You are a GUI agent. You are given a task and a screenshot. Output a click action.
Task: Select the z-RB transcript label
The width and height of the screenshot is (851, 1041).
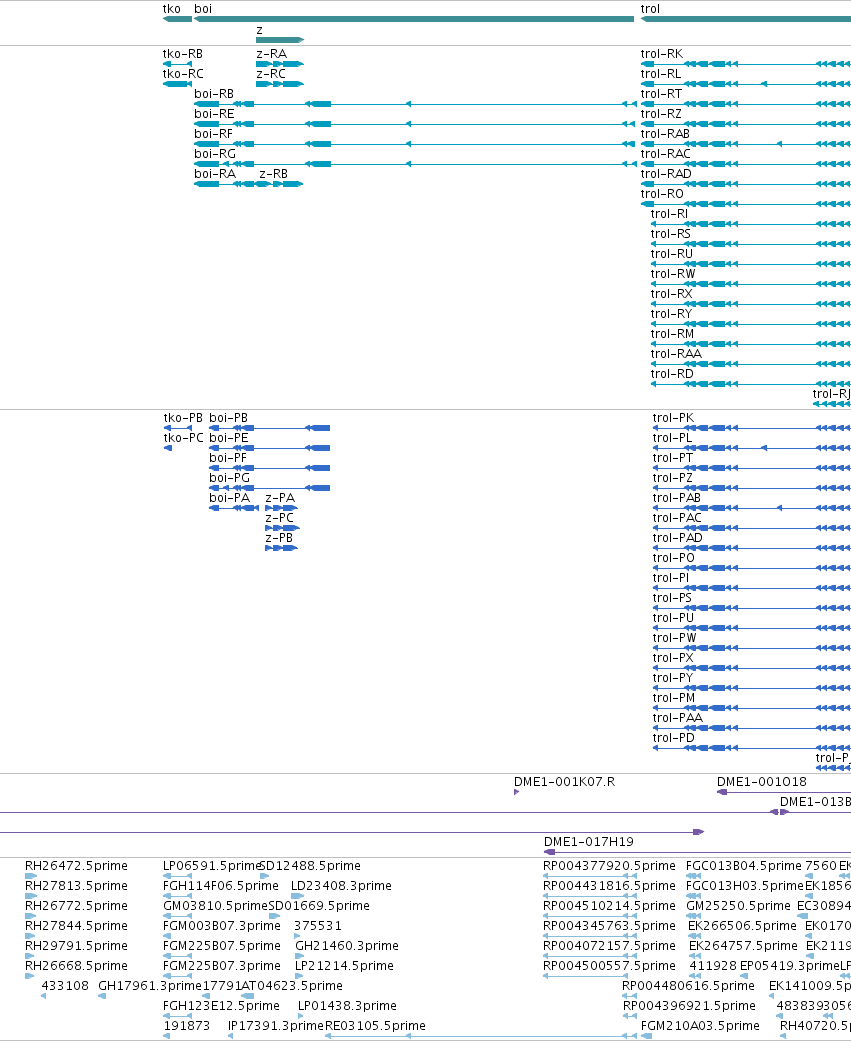273,173
